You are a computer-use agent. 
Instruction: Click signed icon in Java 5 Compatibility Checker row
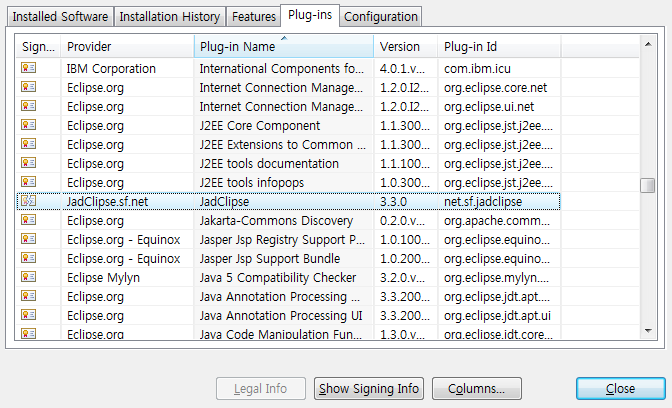(28, 277)
